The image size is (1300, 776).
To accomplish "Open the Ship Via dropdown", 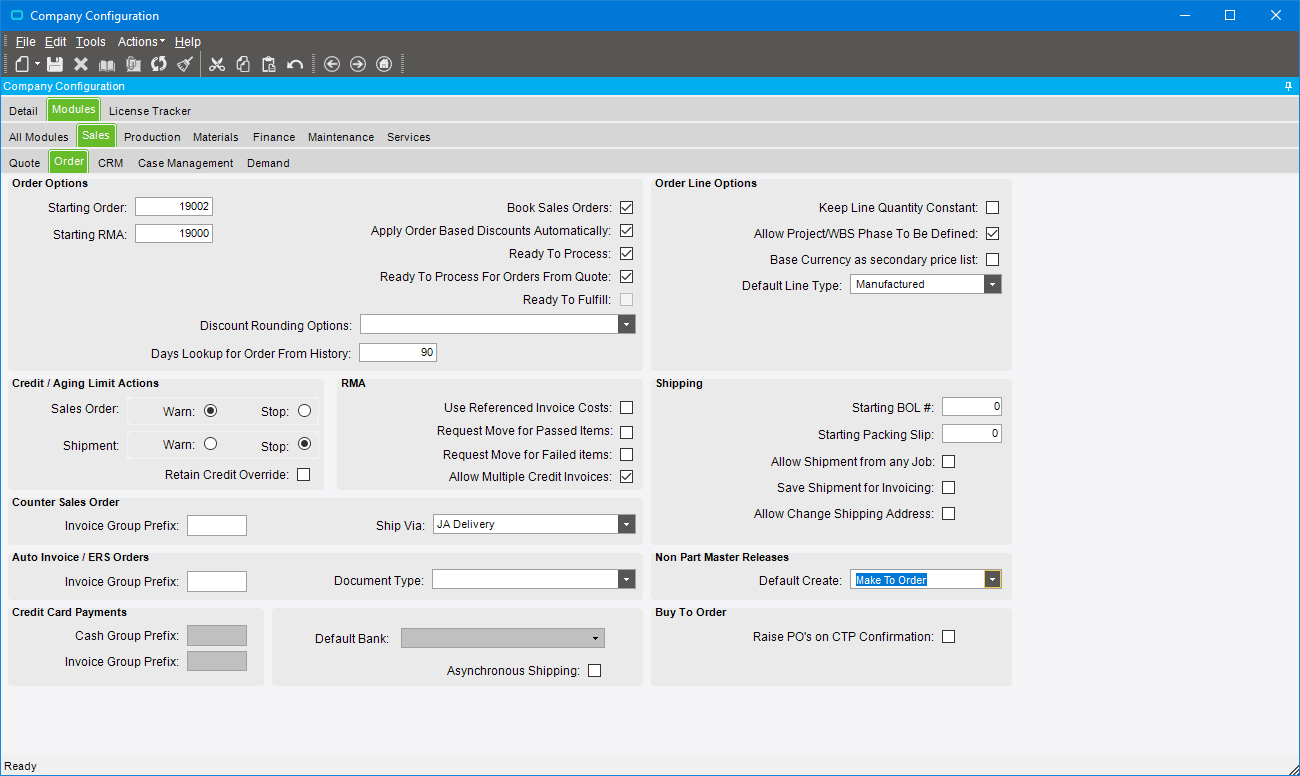I will [627, 525].
